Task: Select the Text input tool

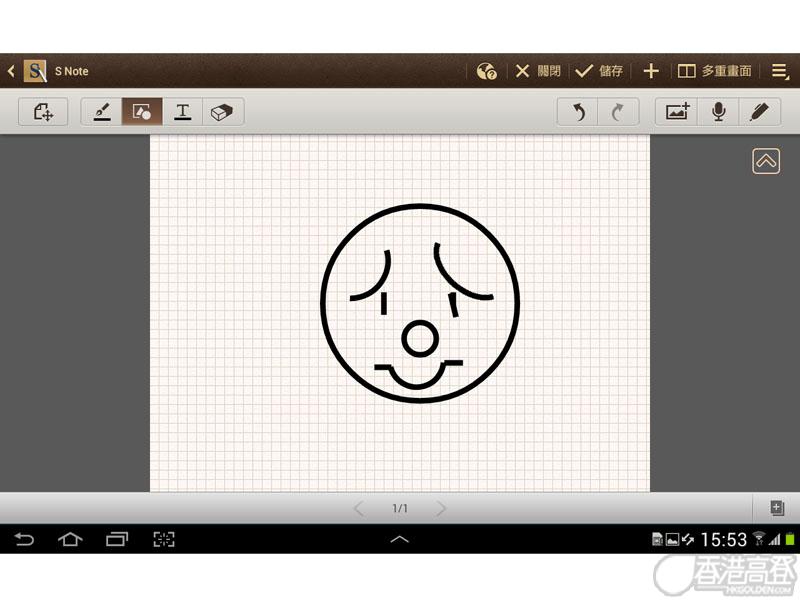Action: point(183,112)
